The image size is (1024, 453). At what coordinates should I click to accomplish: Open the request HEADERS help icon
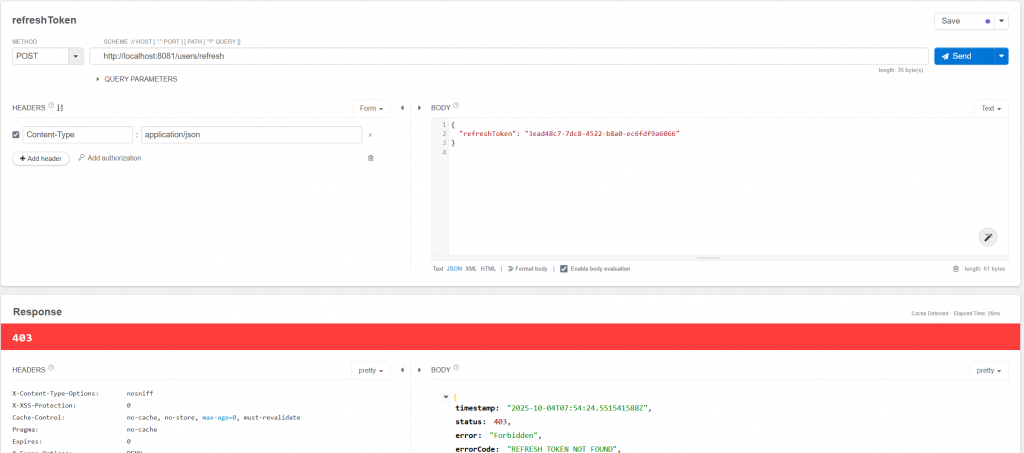[x=51, y=106]
